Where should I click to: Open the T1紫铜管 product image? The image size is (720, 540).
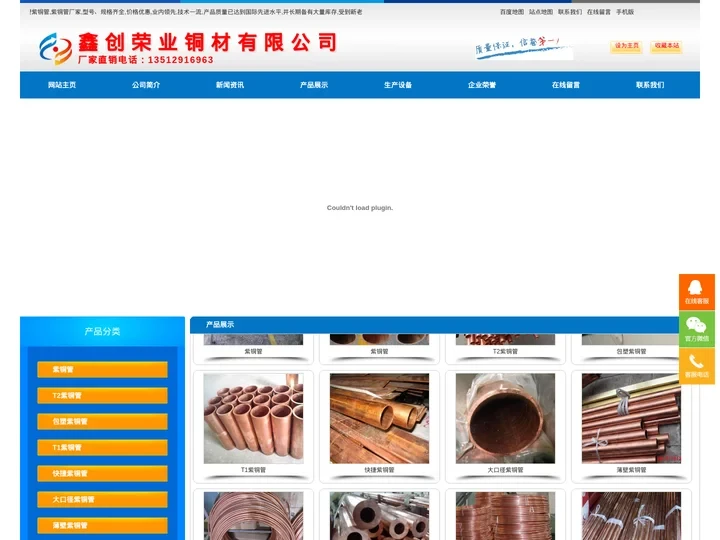click(x=253, y=418)
